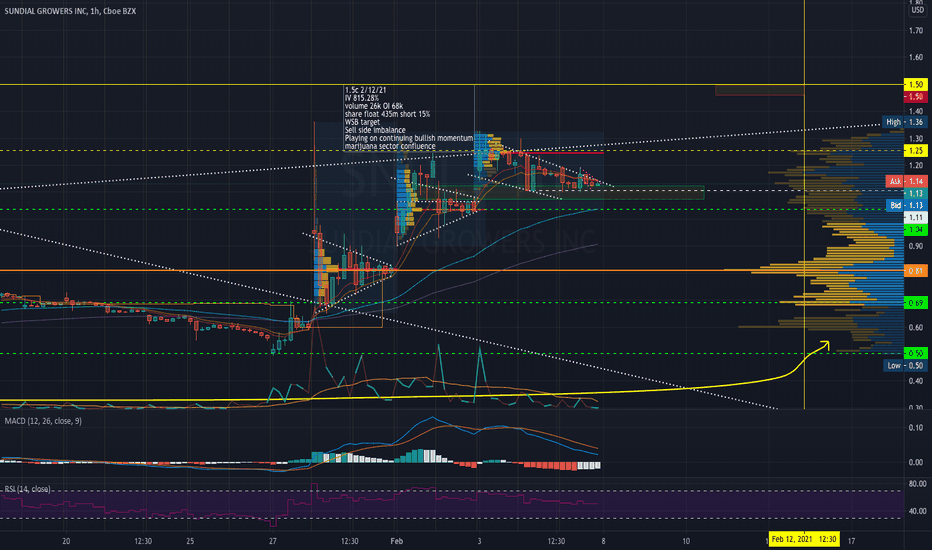Click 'marijuana sector confluence' annotation text
The height and width of the screenshot is (550, 932).
390,146
